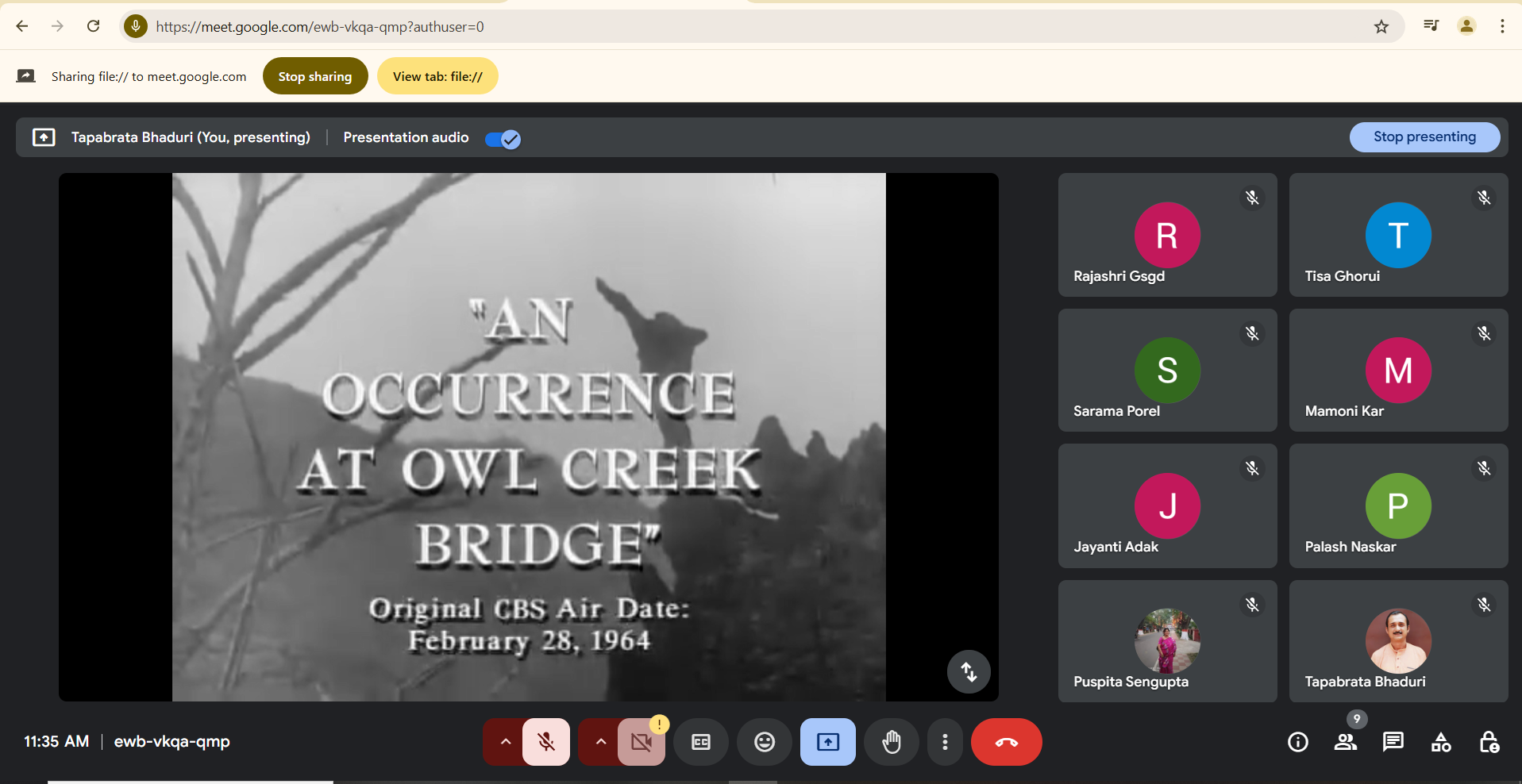Viewport: 1522px width, 784px height.
Task: Click swap layout arrows on presentation
Action: click(969, 672)
